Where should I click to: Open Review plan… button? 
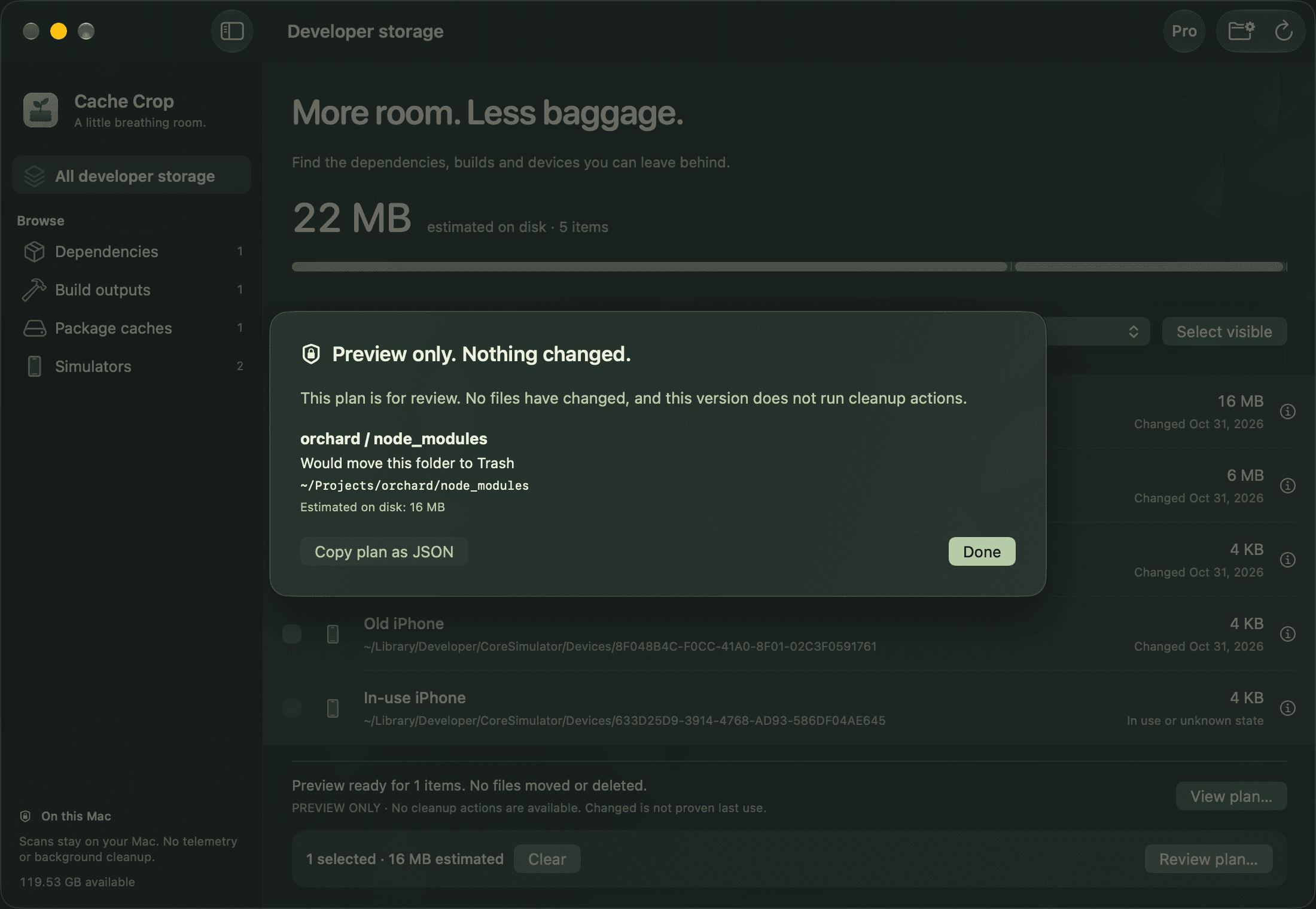coord(1208,859)
